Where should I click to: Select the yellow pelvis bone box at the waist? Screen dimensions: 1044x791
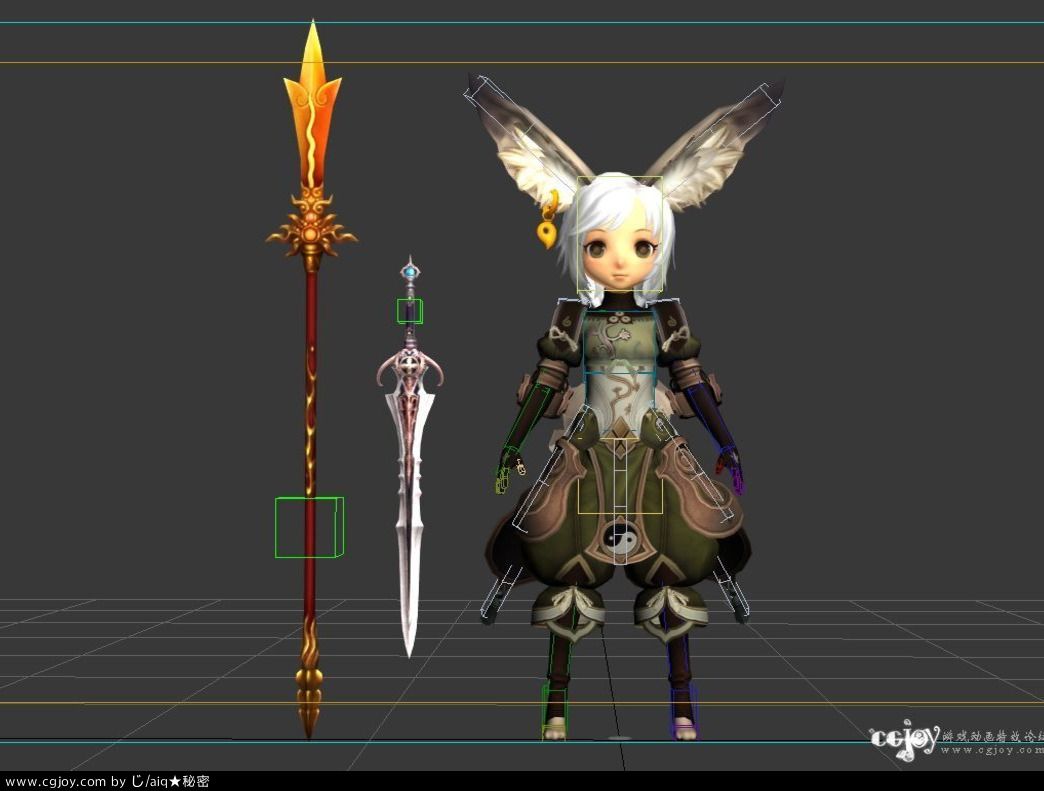tap(620, 475)
